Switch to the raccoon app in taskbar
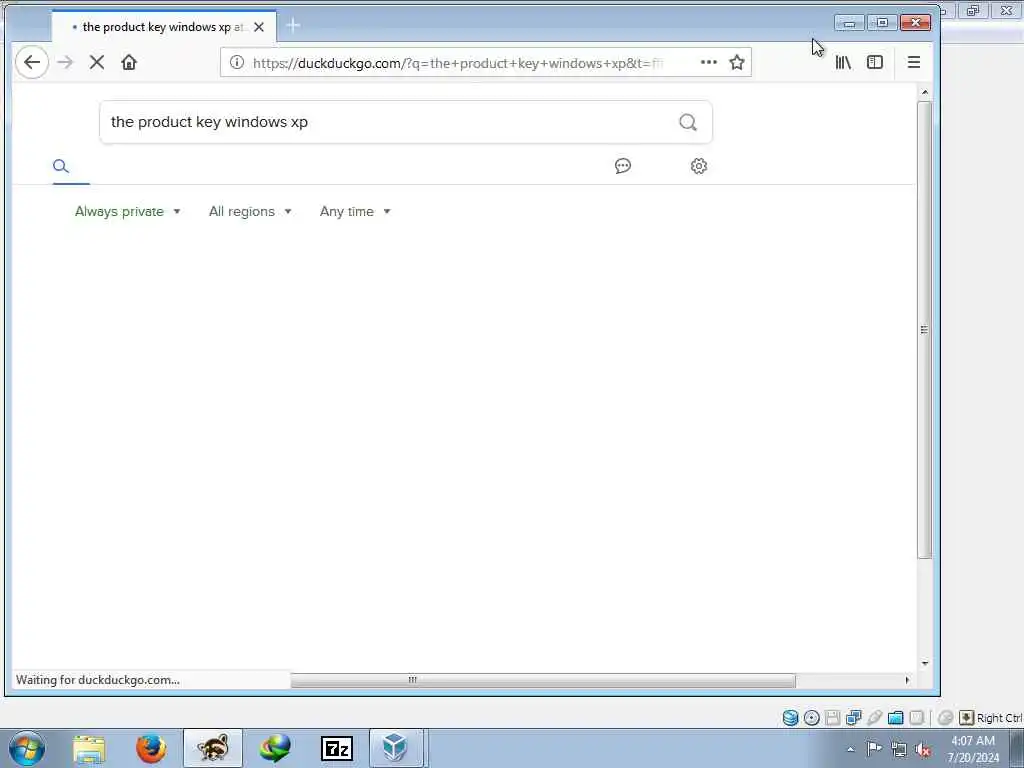 coord(213,748)
